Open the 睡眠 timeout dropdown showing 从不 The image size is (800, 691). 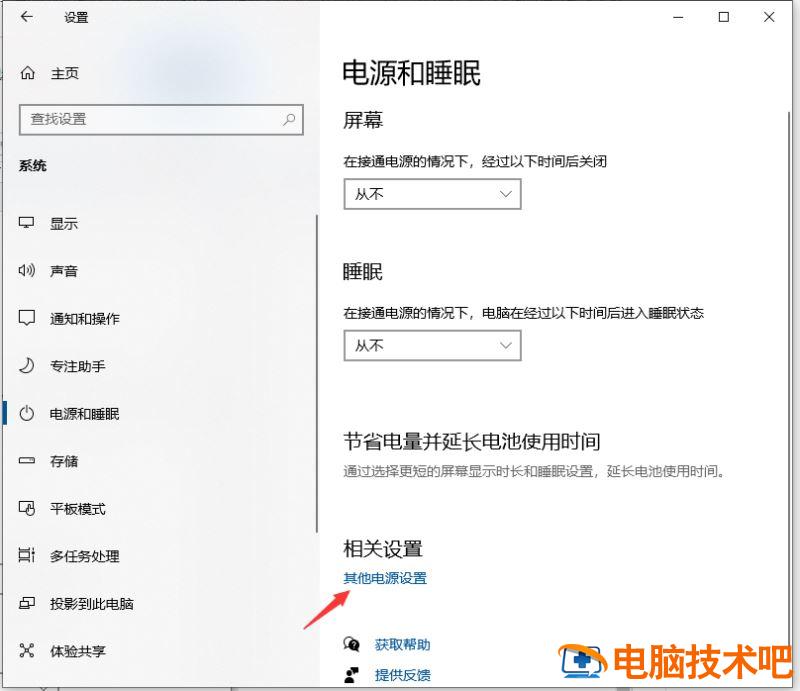[432, 346]
